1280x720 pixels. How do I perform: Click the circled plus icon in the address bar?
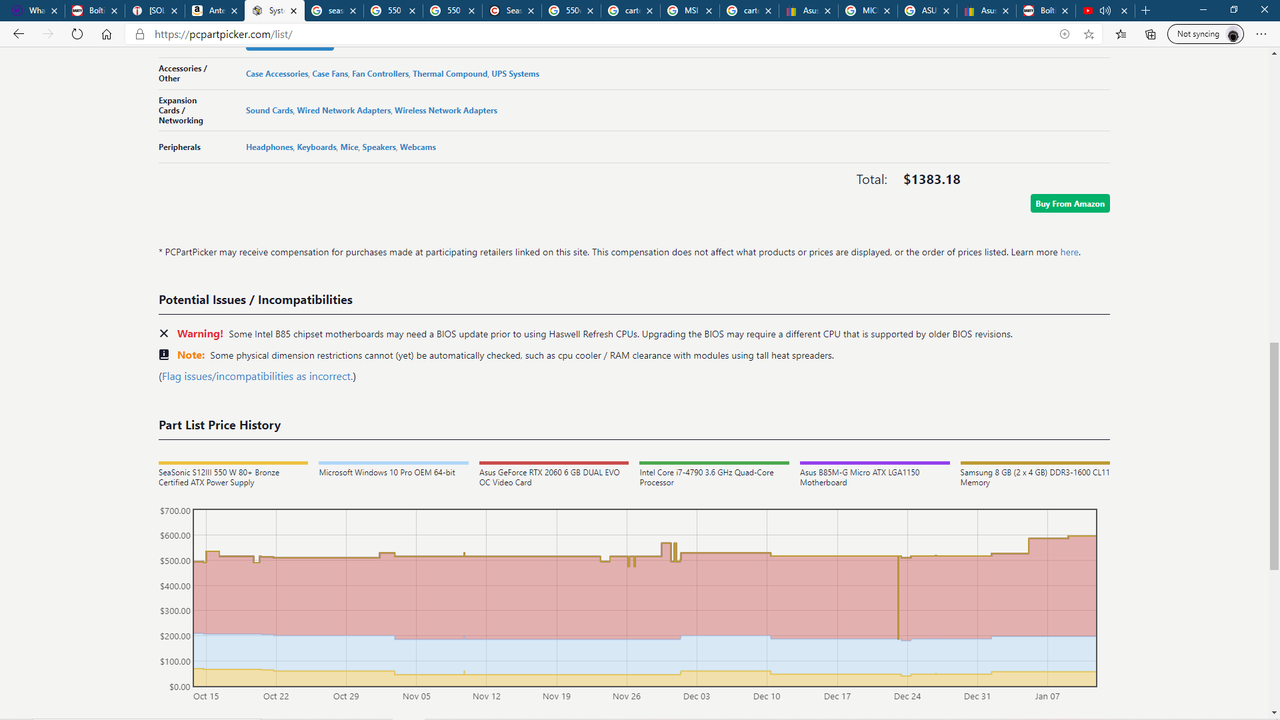coord(1064,34)
